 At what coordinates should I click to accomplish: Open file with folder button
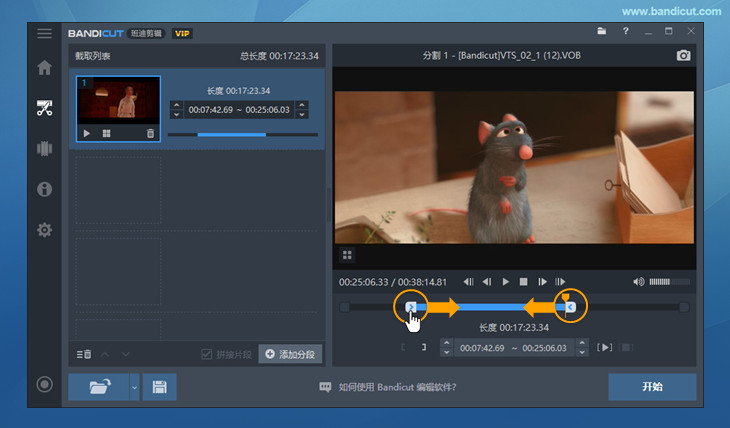coord(99,387)
